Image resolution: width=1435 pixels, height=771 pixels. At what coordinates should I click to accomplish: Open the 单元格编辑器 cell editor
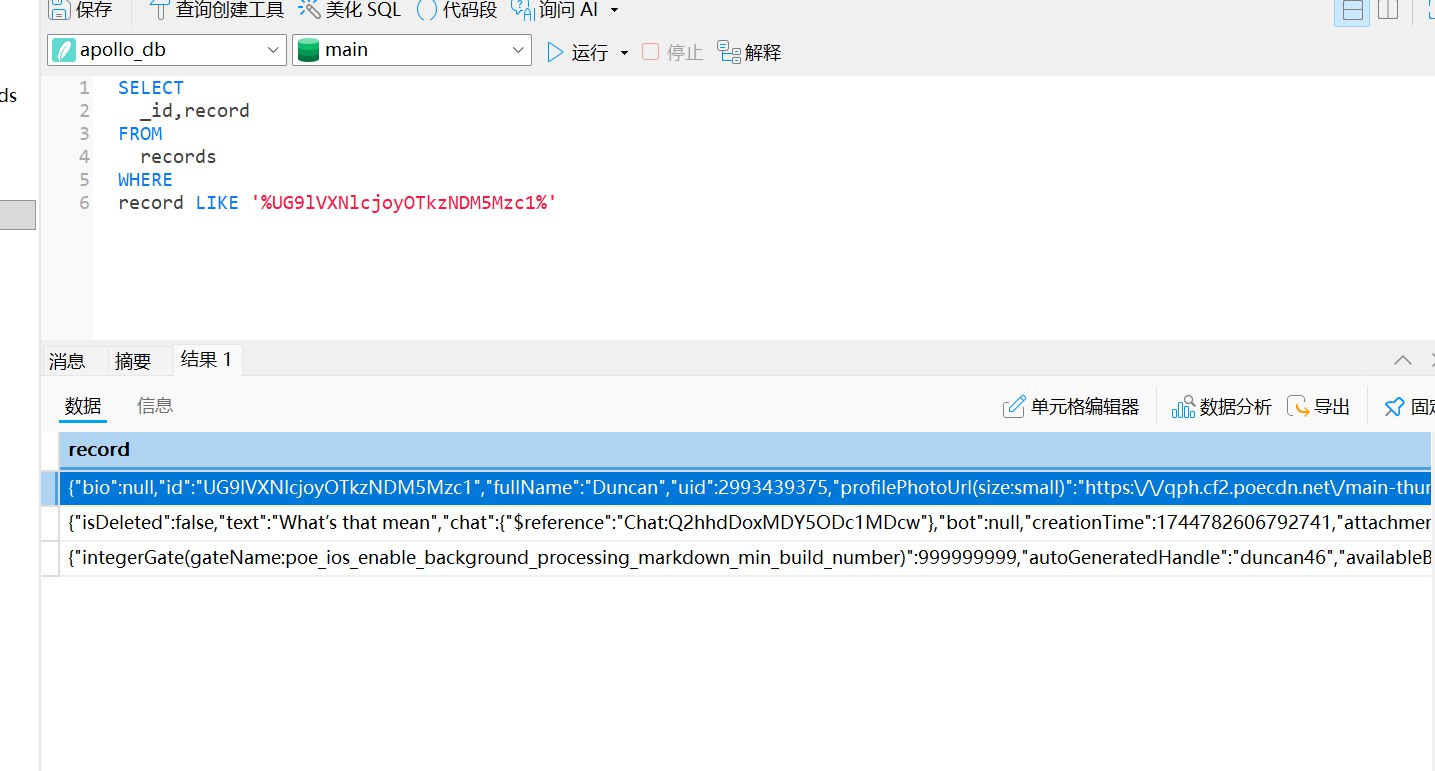pos(1072,406)
